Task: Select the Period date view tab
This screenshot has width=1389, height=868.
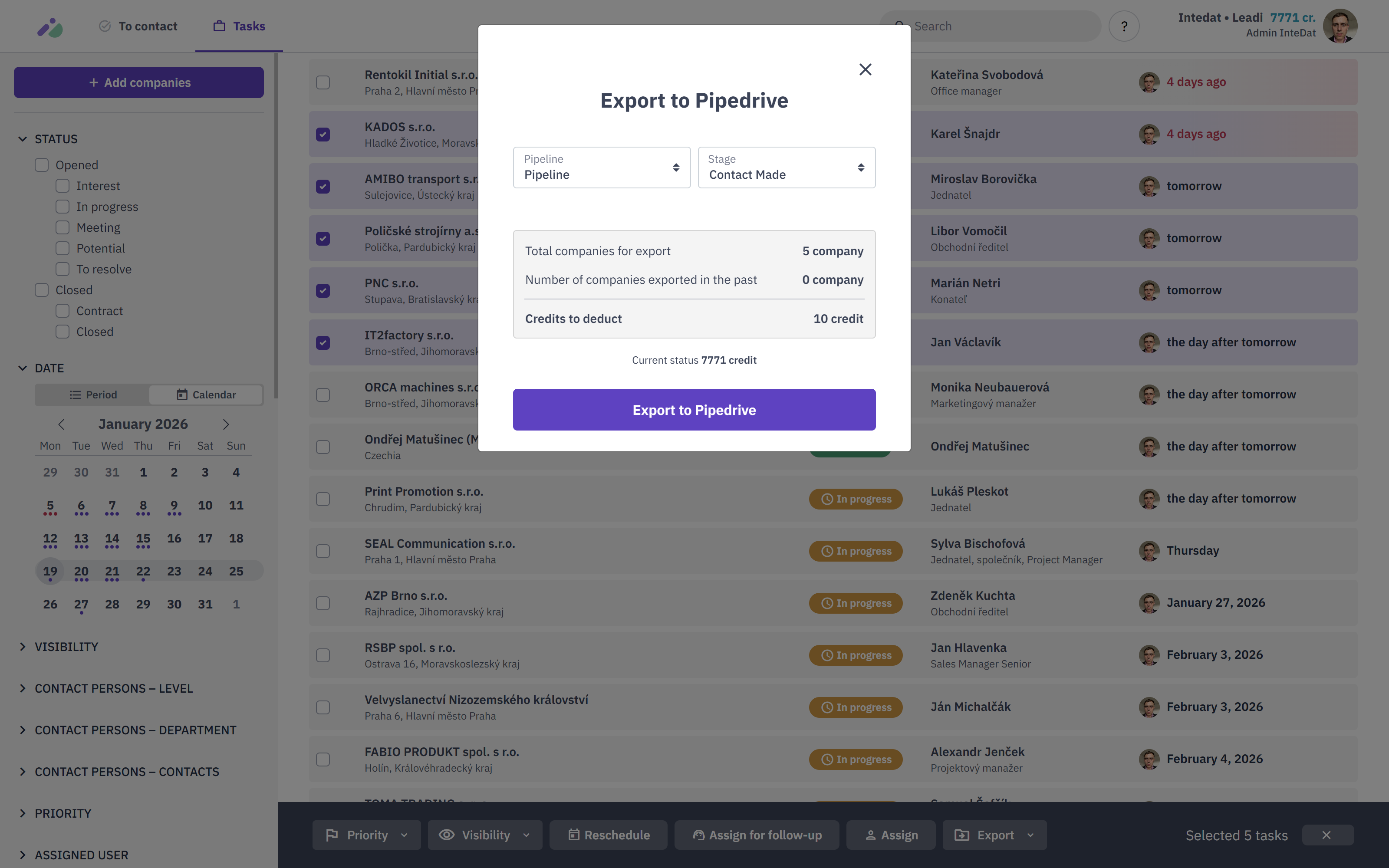Action: pos(93,395)
